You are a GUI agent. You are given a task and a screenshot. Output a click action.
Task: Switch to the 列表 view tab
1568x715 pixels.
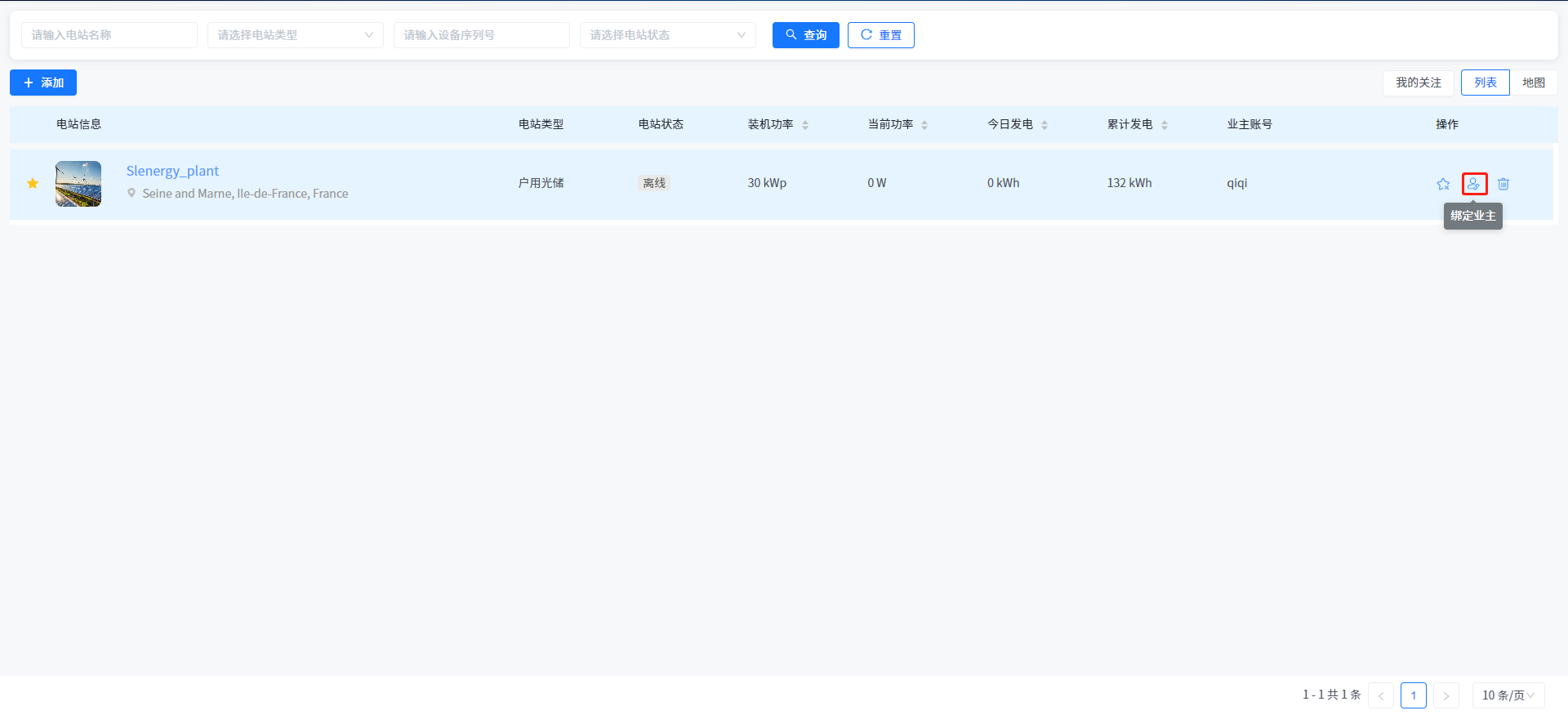(1485, 83)
